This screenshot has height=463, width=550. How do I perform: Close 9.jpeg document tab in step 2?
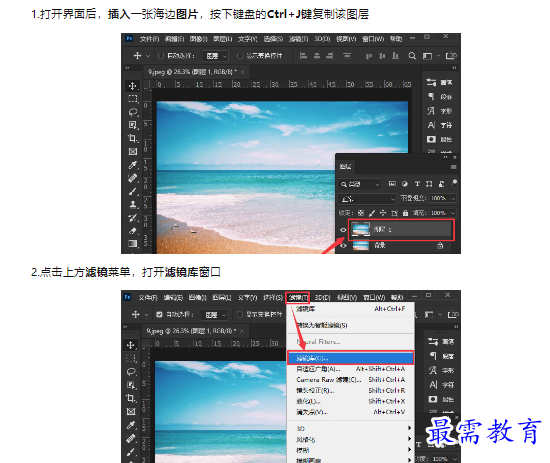coord(242,331)
